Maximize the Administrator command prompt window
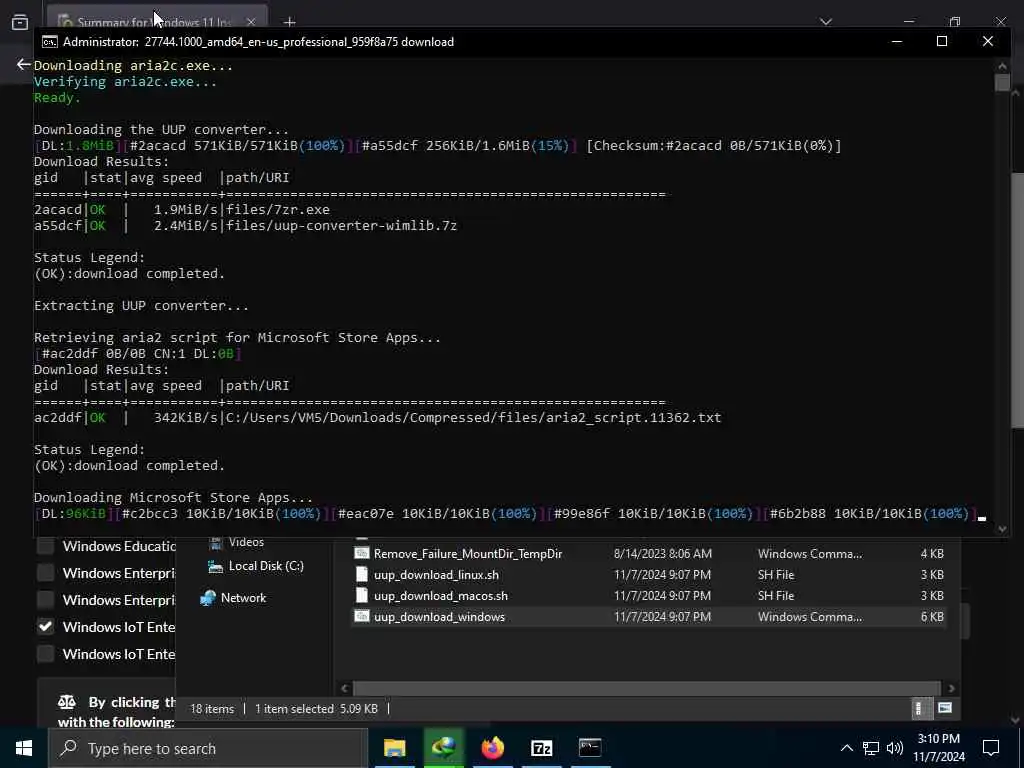 942,41
